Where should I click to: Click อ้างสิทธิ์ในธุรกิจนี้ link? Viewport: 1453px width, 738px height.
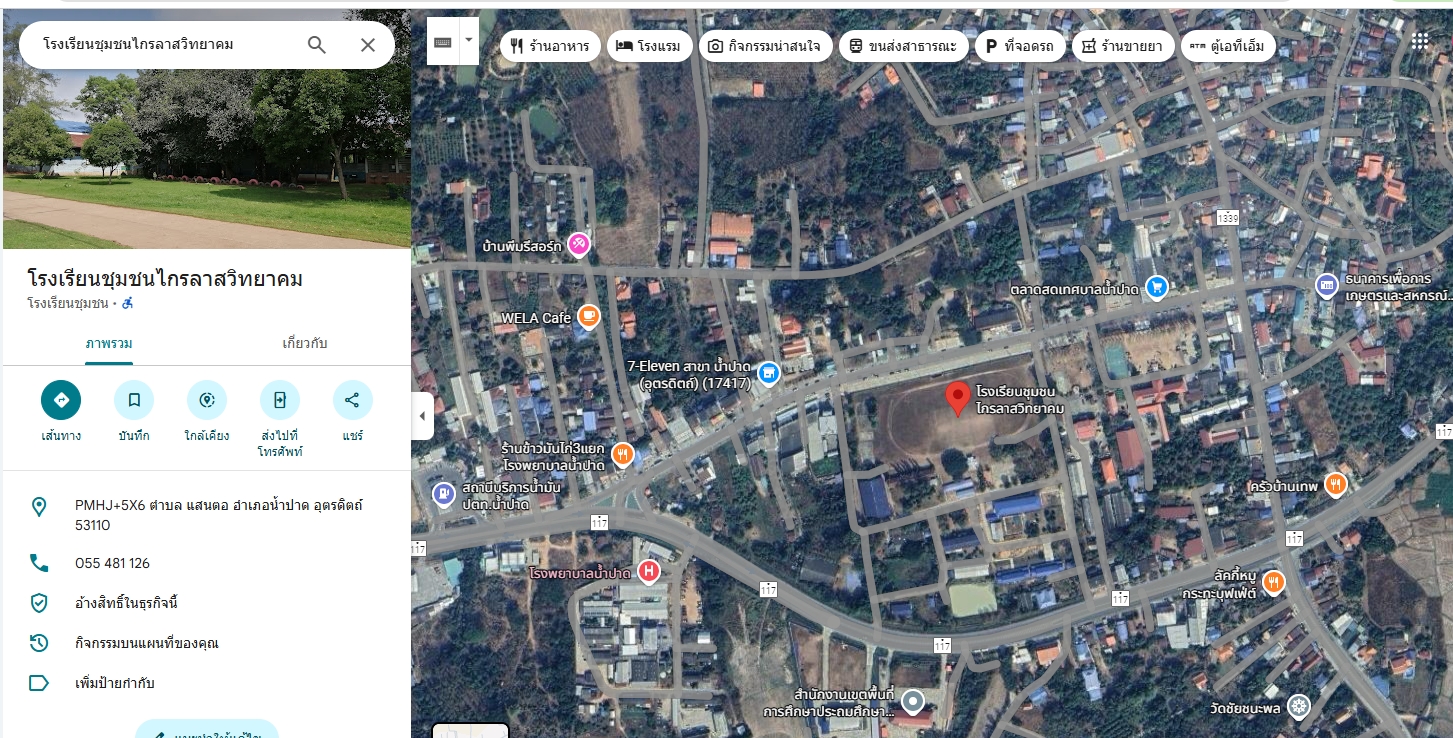(x=126, y=603)
